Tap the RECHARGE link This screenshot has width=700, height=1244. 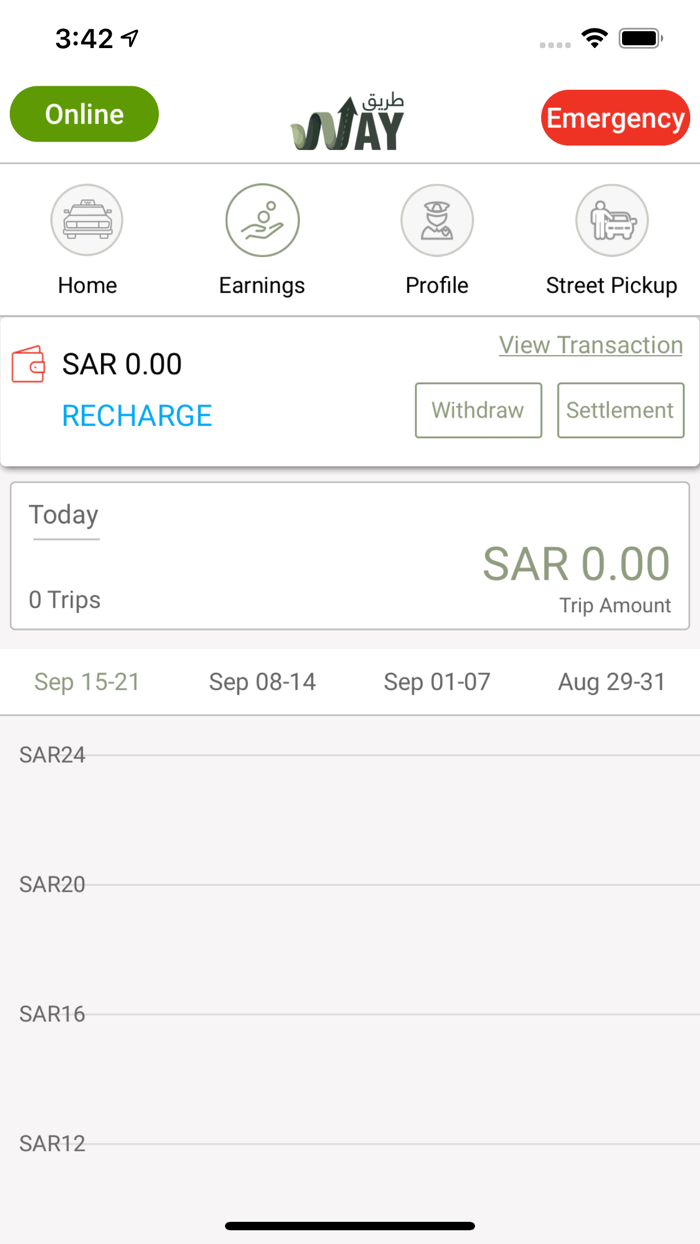click(137, 416)
